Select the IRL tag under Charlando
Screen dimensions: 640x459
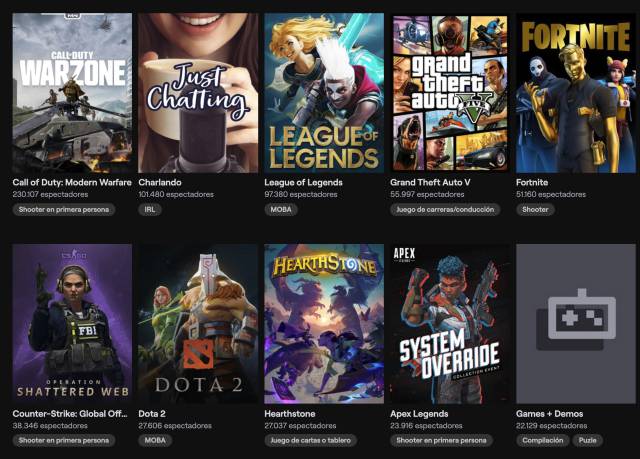(x=150, y=209)
